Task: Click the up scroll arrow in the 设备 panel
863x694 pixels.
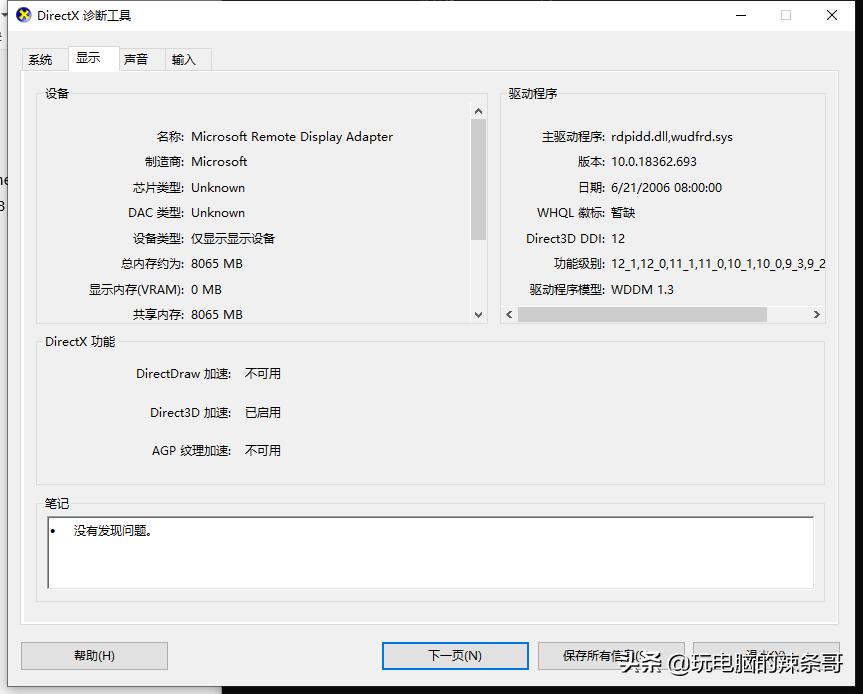Action: pyautogui.click(x=478, y=110)
